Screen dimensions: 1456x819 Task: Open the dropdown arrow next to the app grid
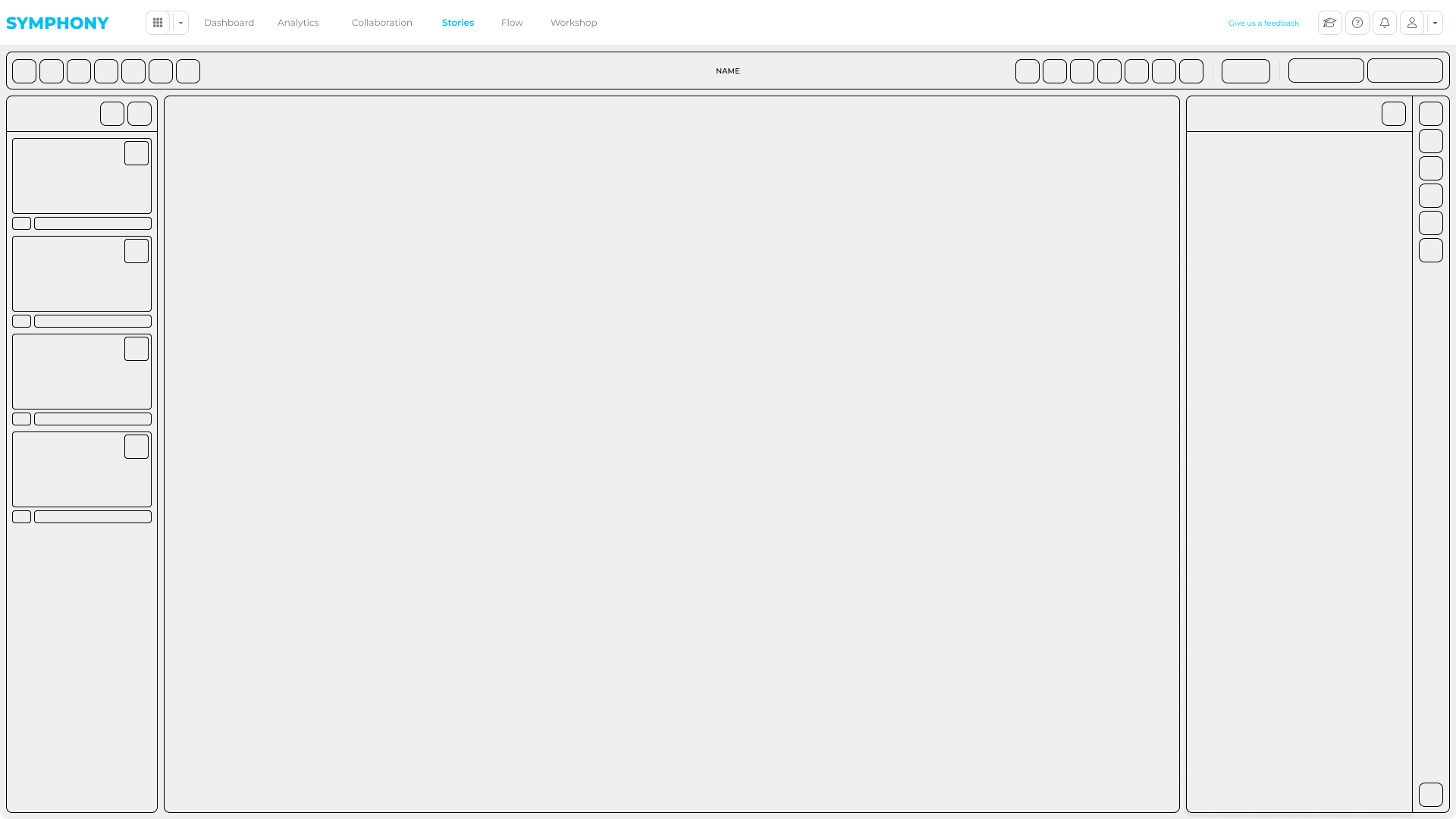(x=180, y=23)
